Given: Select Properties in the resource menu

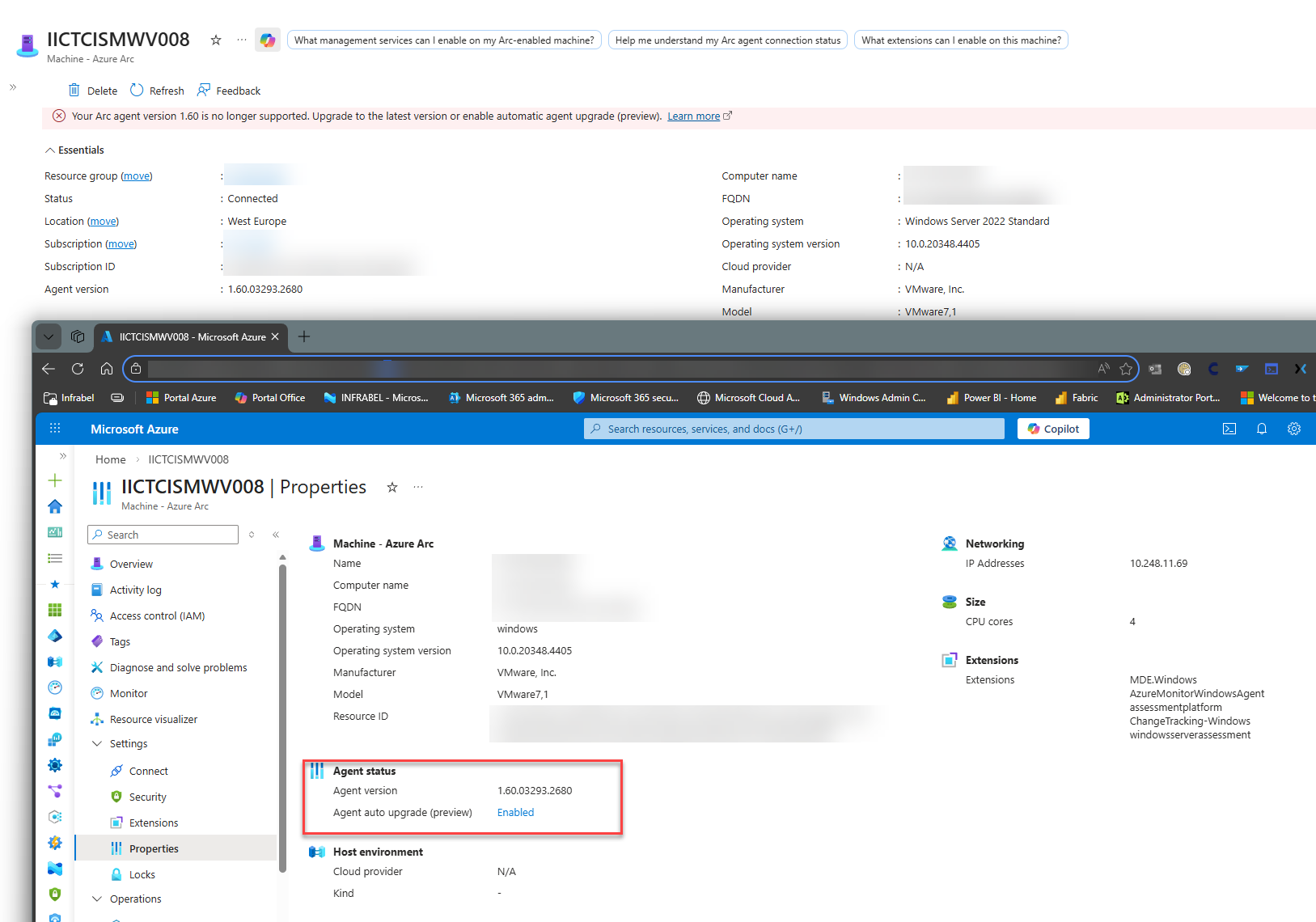Looking at the screenshot, I should (x=176, y=848).
